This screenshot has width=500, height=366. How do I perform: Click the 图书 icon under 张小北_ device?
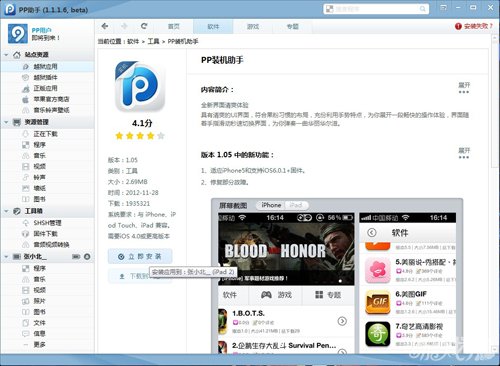coord(26,312)
